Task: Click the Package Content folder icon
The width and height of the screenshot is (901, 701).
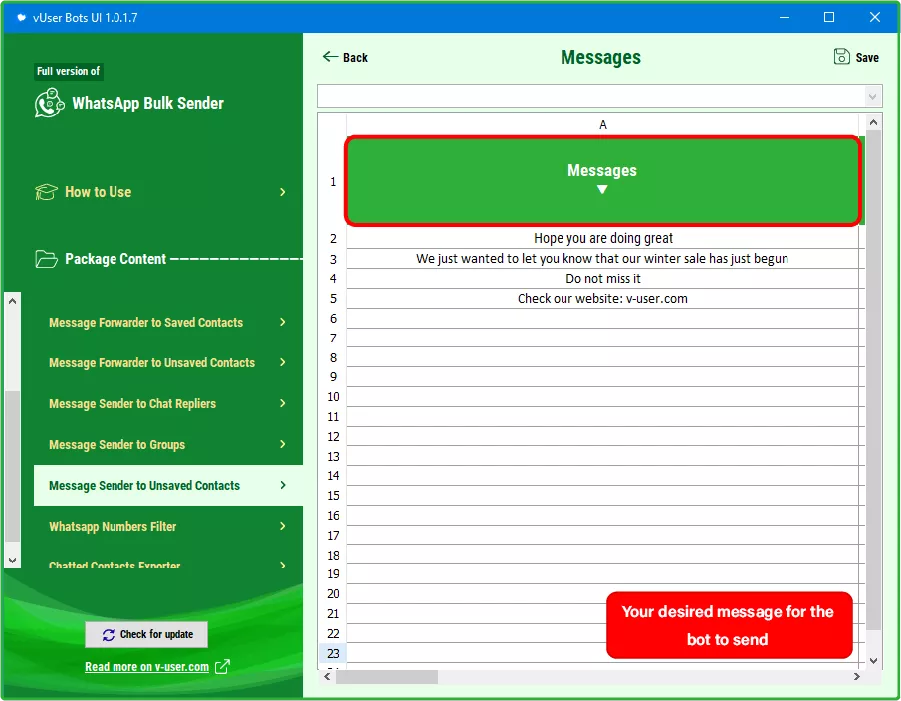Action: [46, 259]
